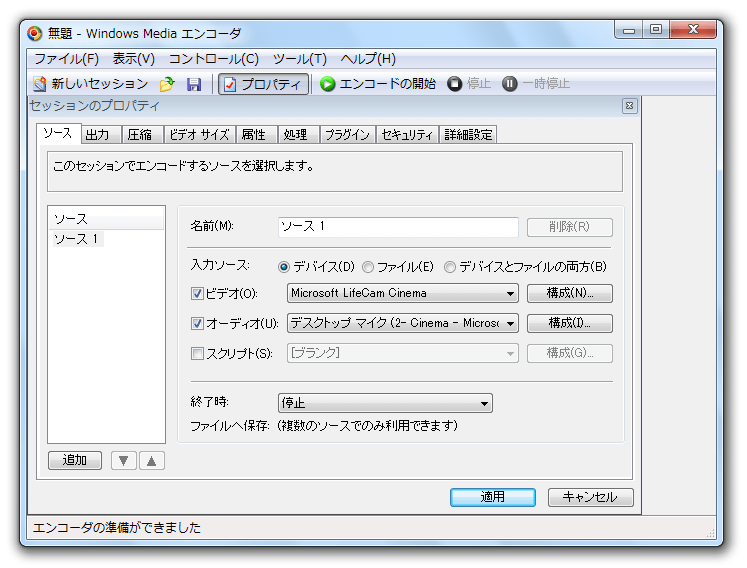Open a saved session via folder icon
Viewport: 747px width, 568px height.
point(167,84)
